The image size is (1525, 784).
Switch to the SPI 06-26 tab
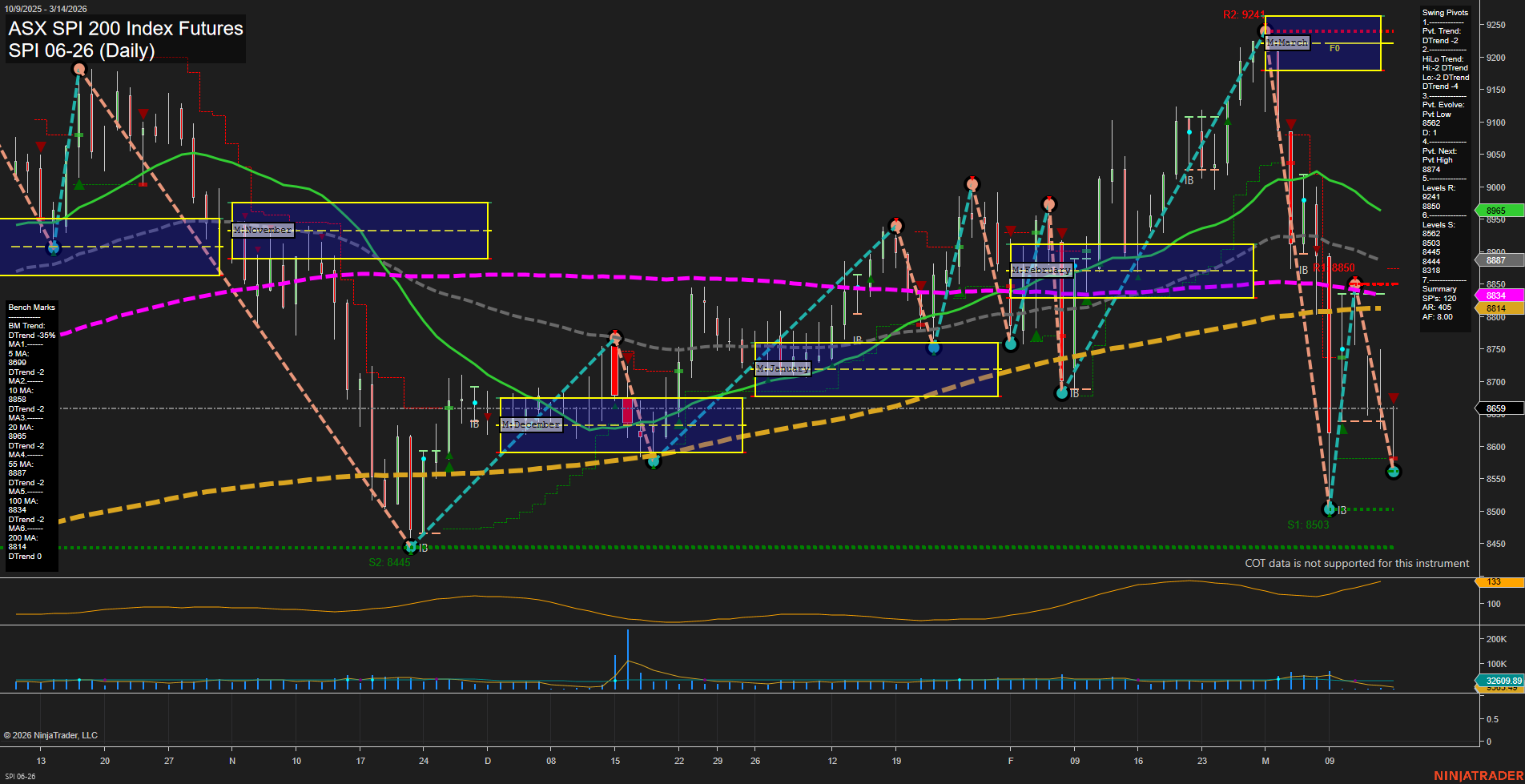(x=20, y=775)
